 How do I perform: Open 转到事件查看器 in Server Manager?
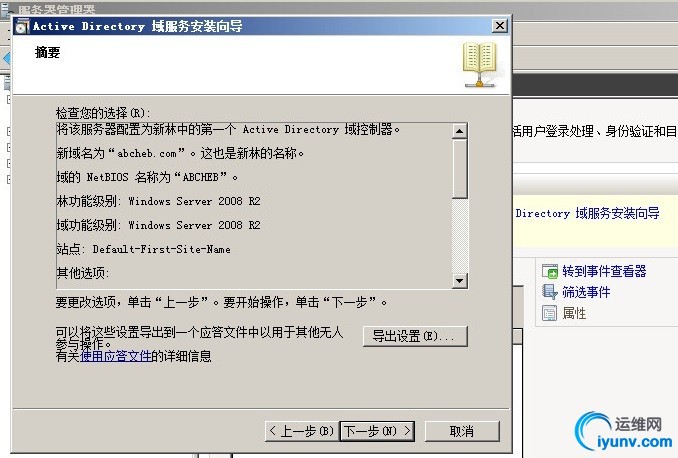604,271
